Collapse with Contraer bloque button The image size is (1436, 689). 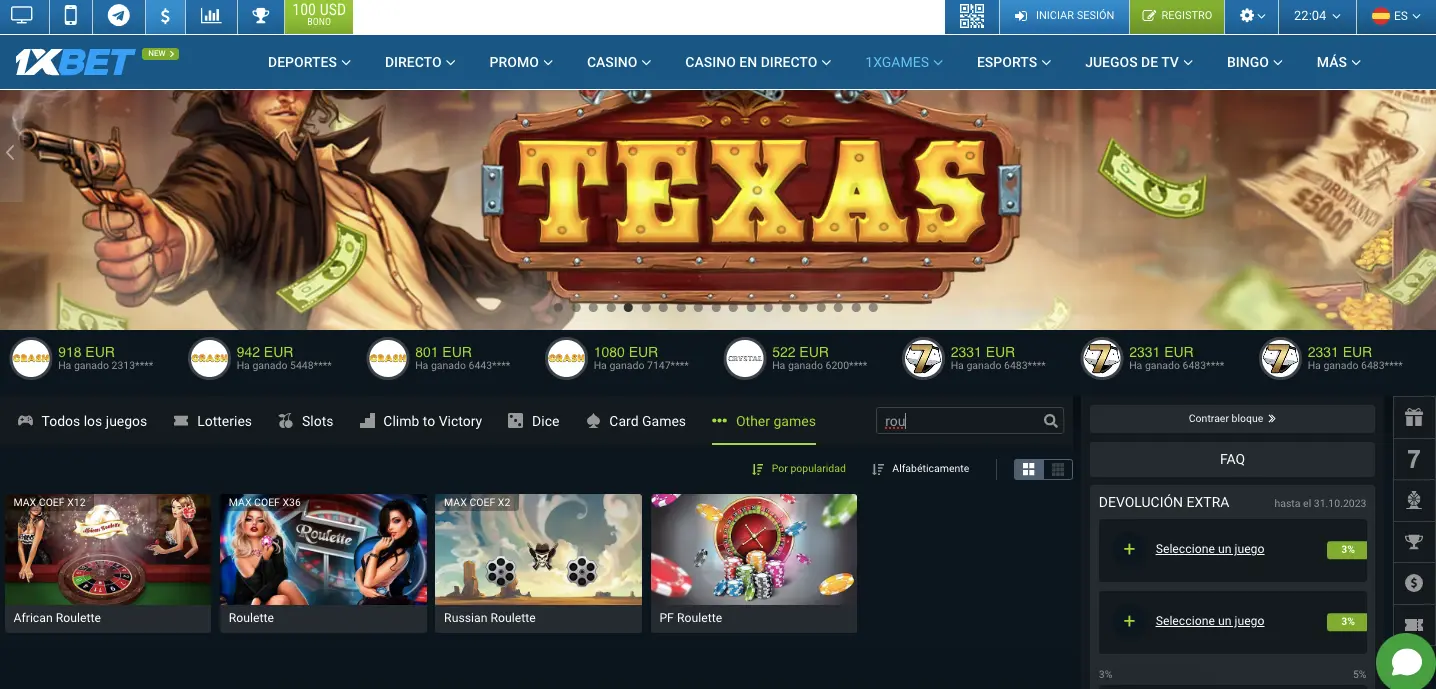click(x=1232, y=419)
